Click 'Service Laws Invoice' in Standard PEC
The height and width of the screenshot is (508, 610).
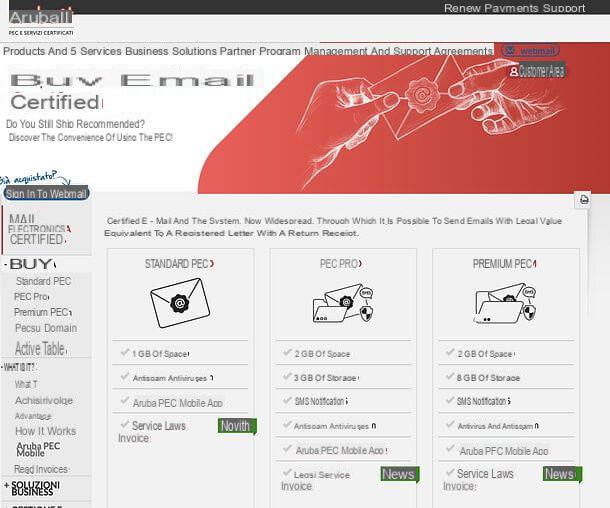[152, 432]
